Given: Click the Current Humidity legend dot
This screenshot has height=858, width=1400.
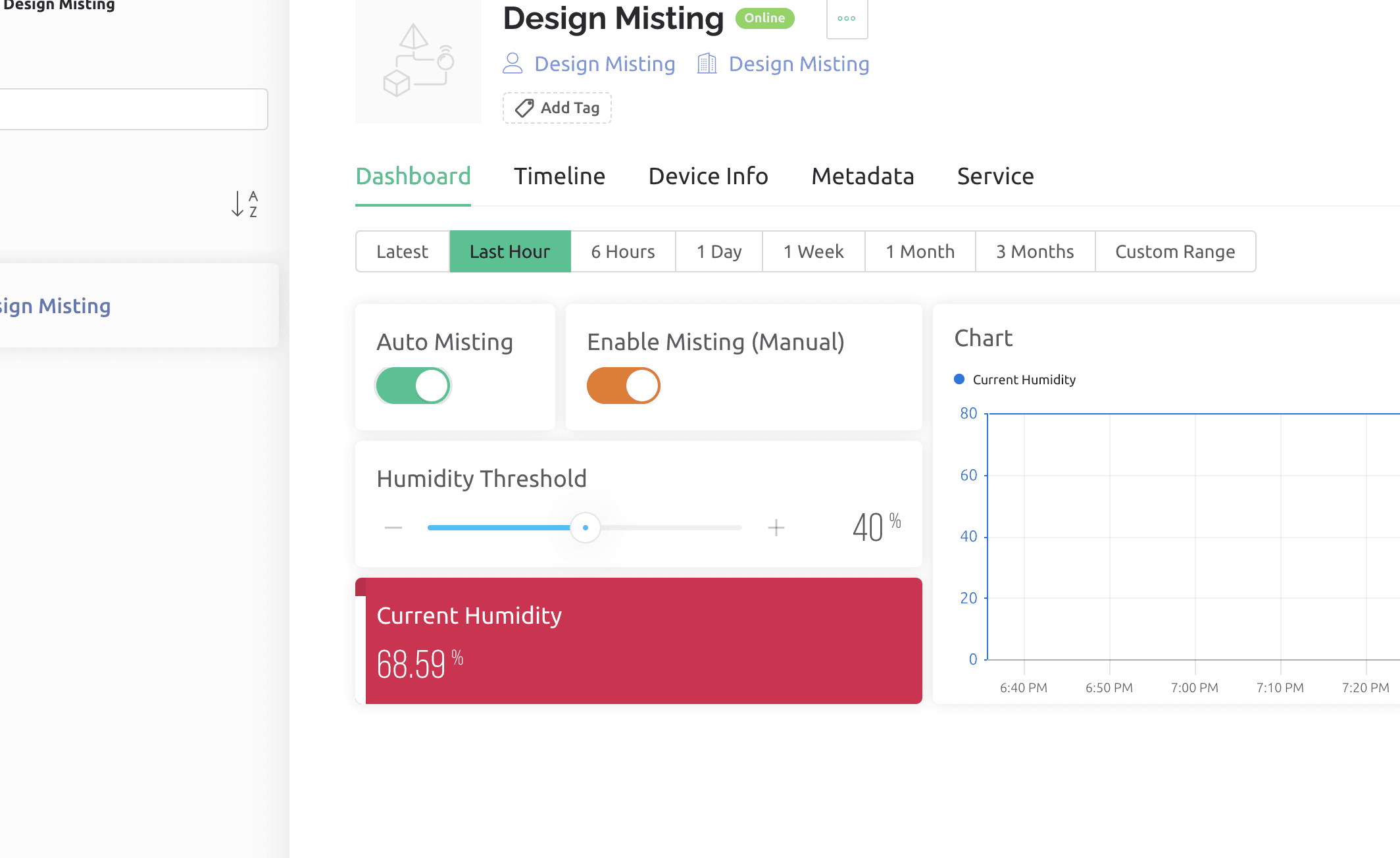Looking at the screenshot, I should 959,380.
